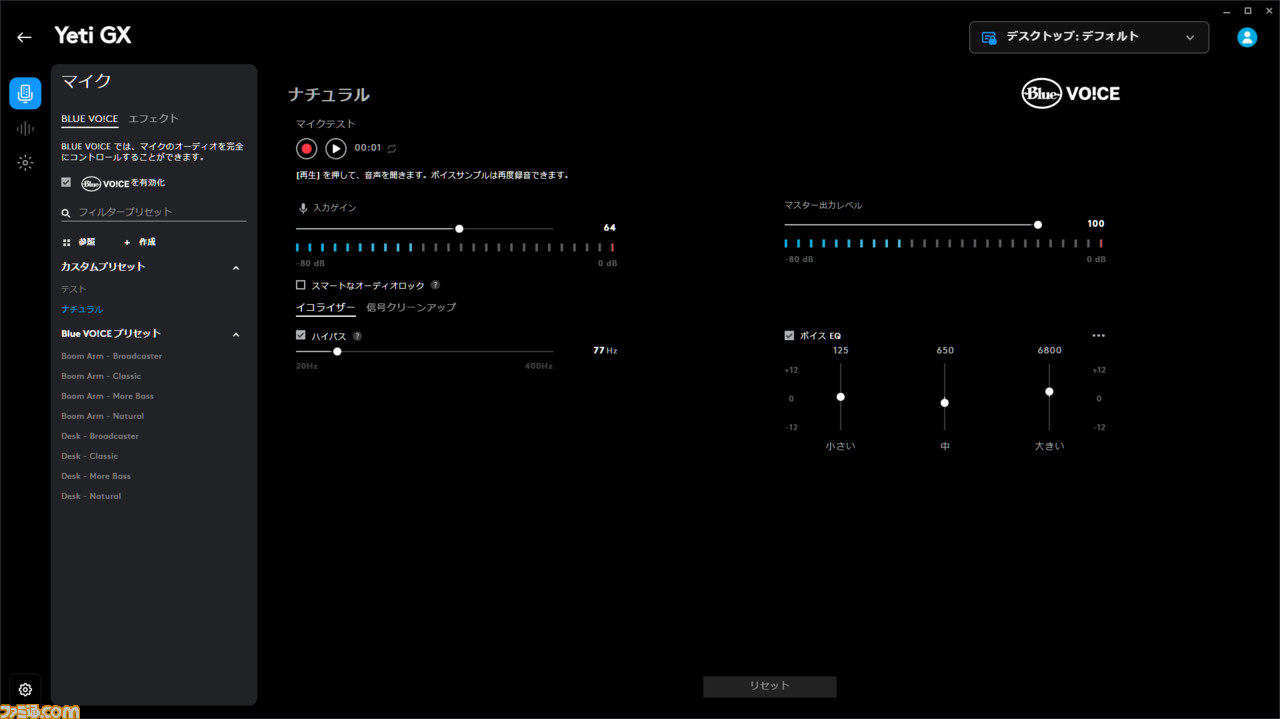The width and height of the screenshot is (1280, 719).
Task: Select the Boom Arm - More Bass preset
Action: tap(107, 396)
